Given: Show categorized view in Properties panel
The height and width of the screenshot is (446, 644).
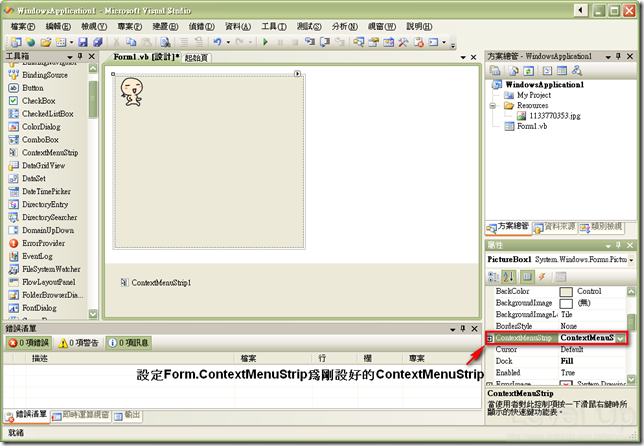Looking at the screenshot, I should coord(493,277).
